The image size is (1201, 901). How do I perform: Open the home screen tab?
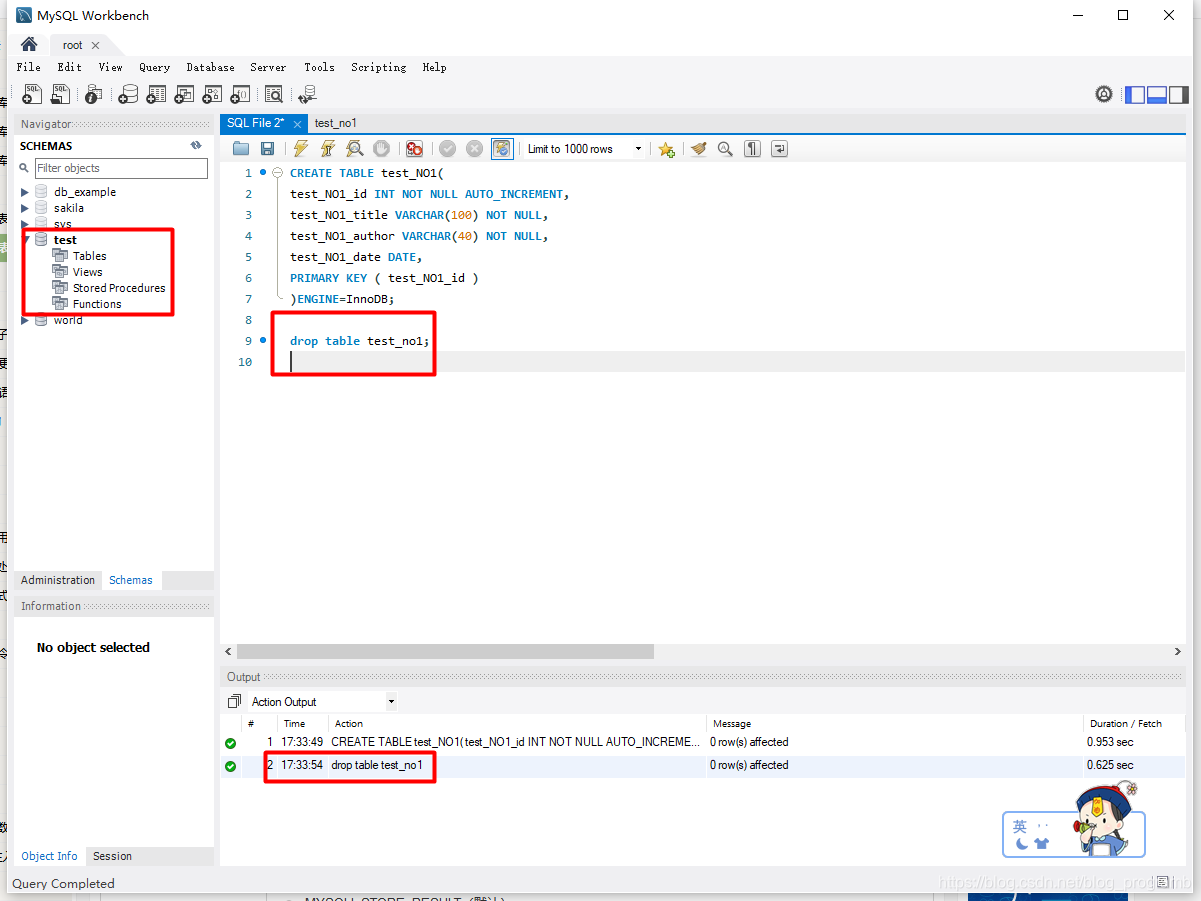tap(29, 44)
